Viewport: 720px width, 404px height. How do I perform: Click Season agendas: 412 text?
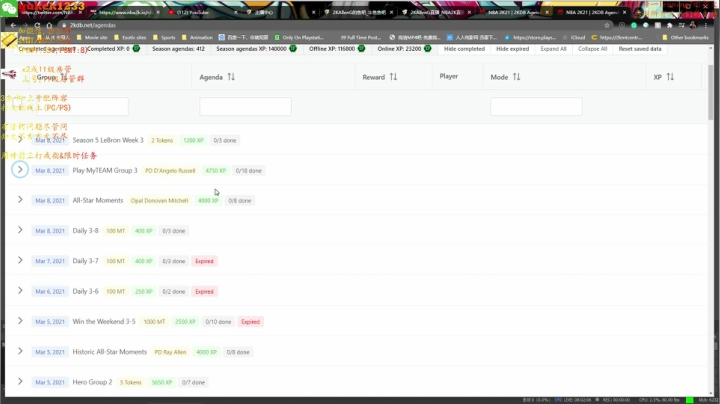[x=178, y=49]
